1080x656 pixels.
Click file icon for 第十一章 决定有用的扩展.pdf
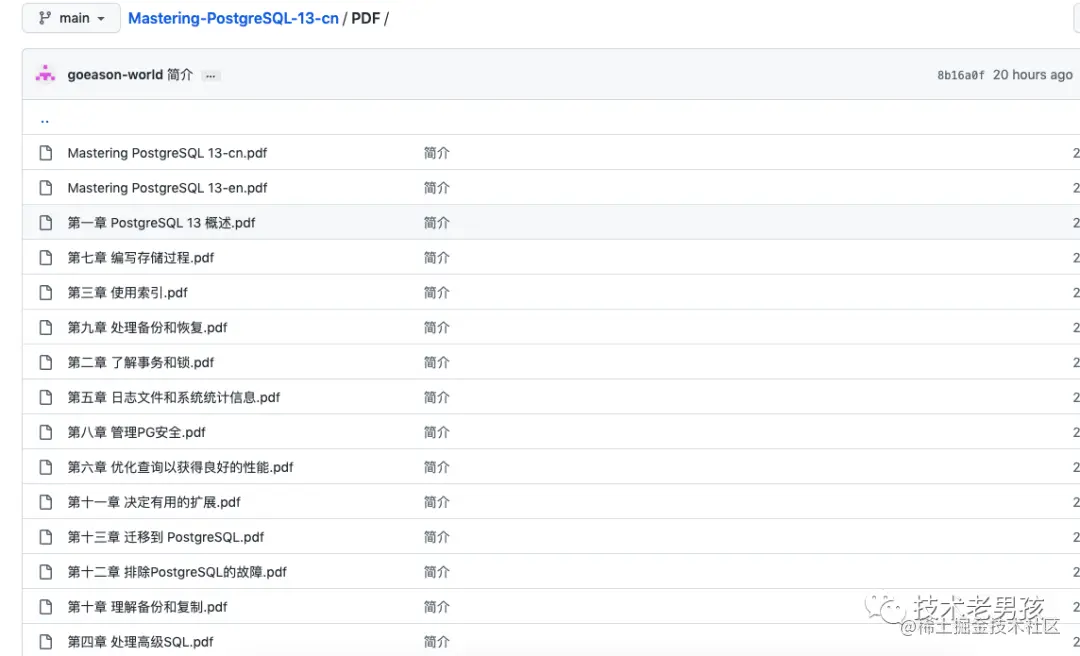coord(45,502)
